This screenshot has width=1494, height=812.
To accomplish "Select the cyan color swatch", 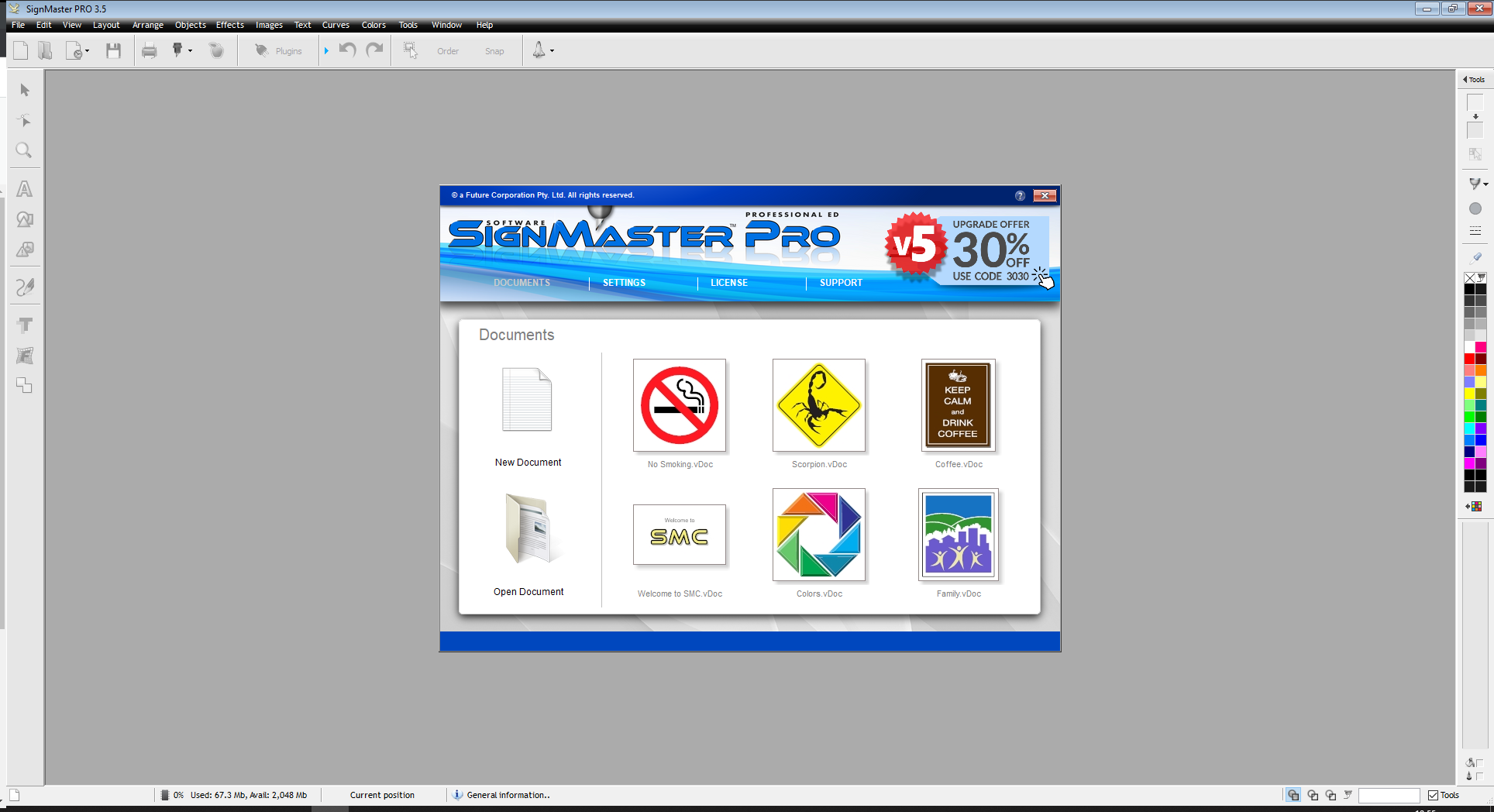I will (x=1469, y=428).
